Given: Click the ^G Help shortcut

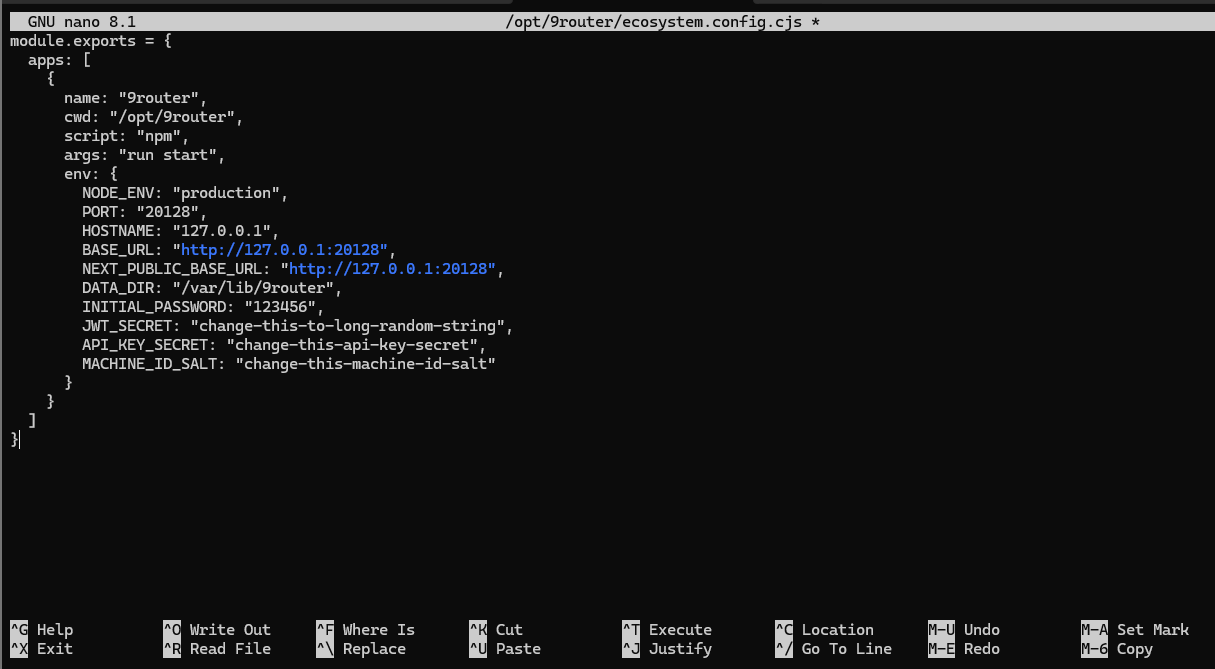Looking at the screenshot, I should click(41, 630).
